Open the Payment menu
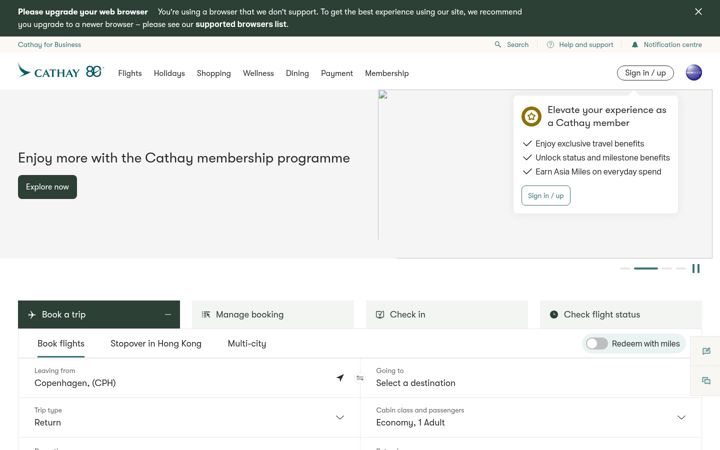The height and width of the screenshot is (450, 720). pyautogui.click(x=337, y=73)
